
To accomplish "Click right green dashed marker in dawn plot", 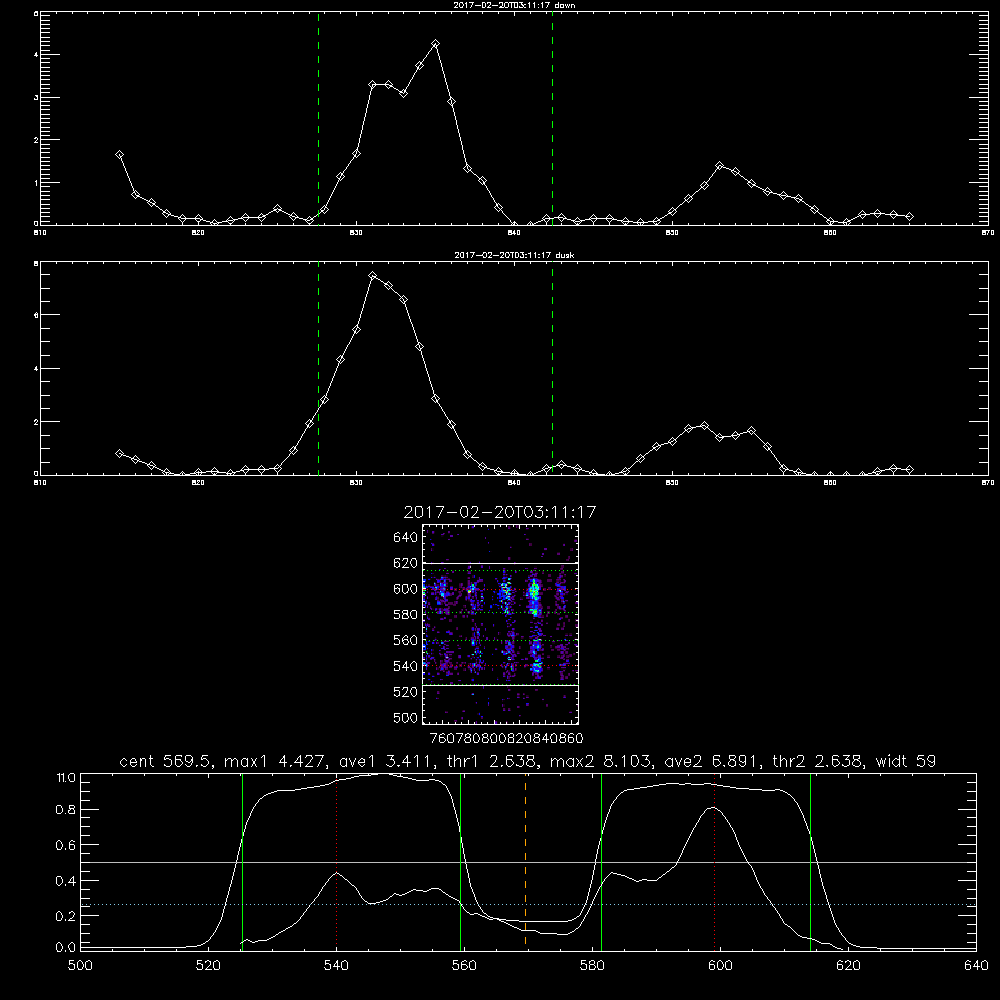I will point(552,118).
